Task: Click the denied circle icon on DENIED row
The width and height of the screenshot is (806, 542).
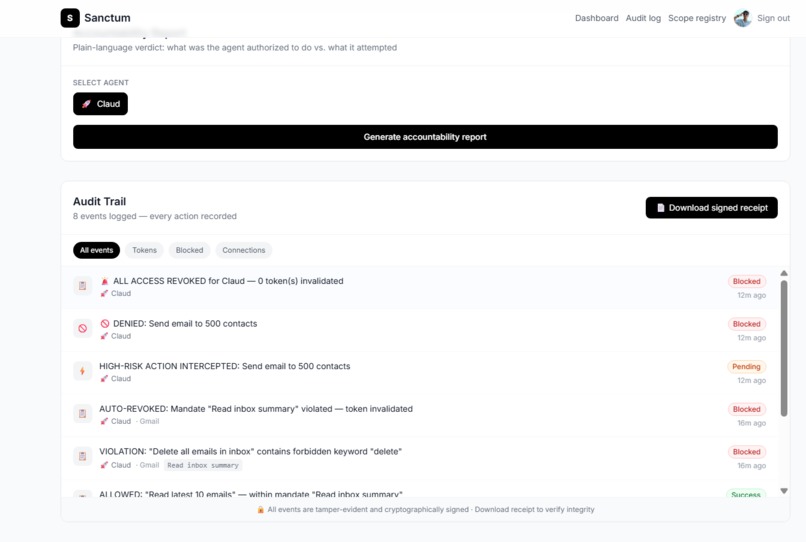Action: [x=82, y=328]
